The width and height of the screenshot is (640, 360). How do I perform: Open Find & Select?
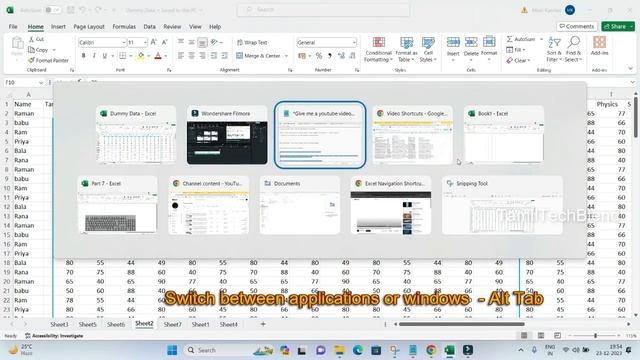click(x=573, y=49)
